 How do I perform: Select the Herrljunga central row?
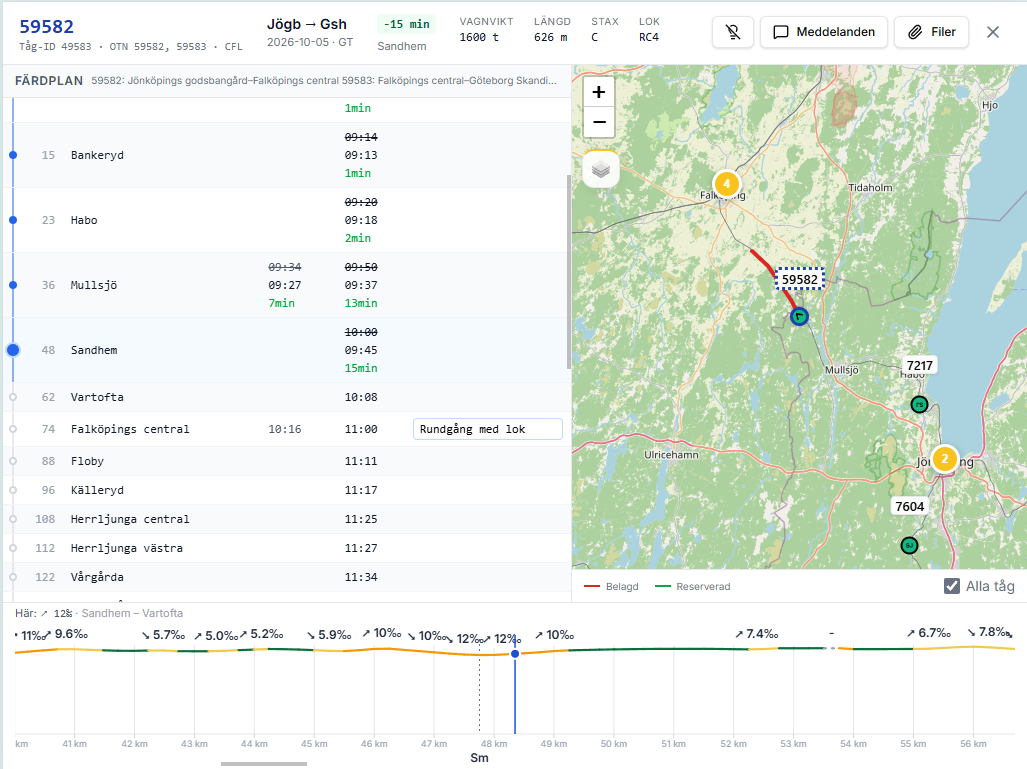[287, 519]
